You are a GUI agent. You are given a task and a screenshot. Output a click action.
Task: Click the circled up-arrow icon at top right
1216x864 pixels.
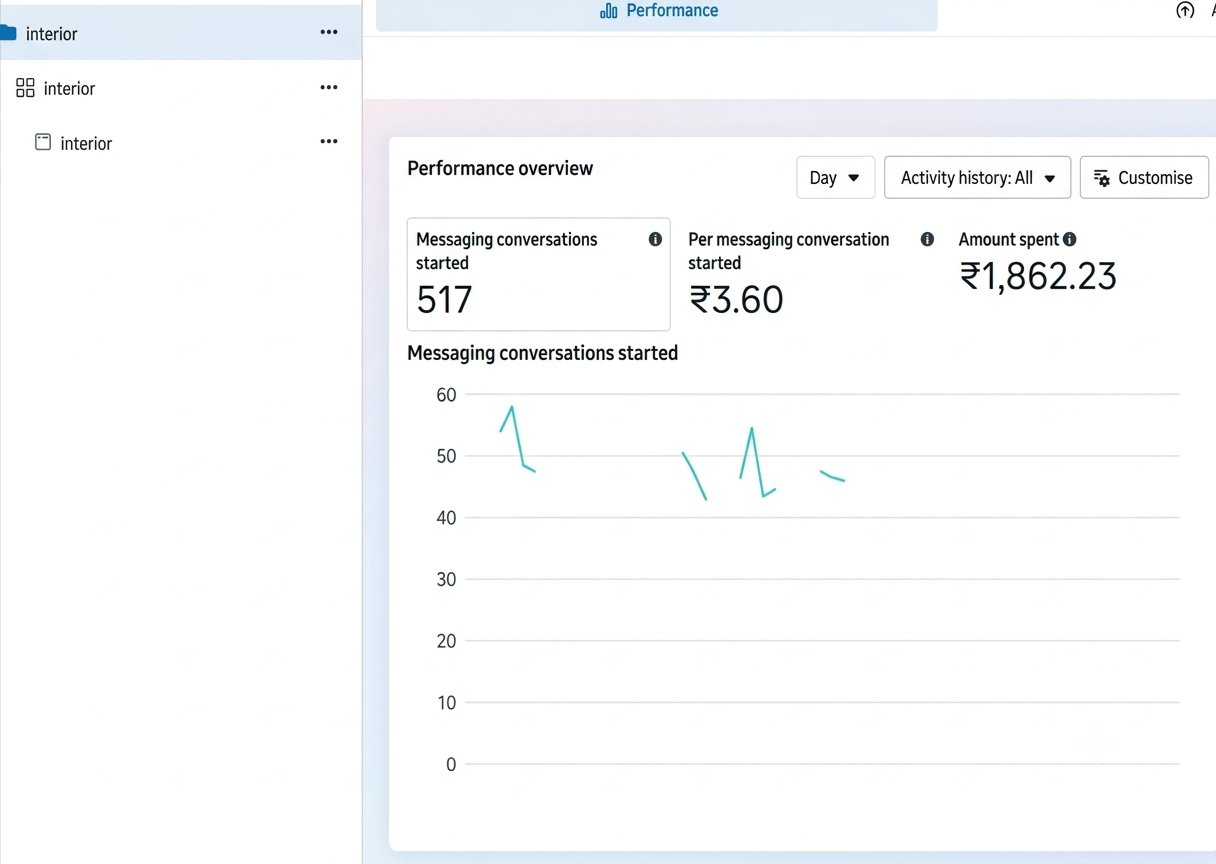1185,11
